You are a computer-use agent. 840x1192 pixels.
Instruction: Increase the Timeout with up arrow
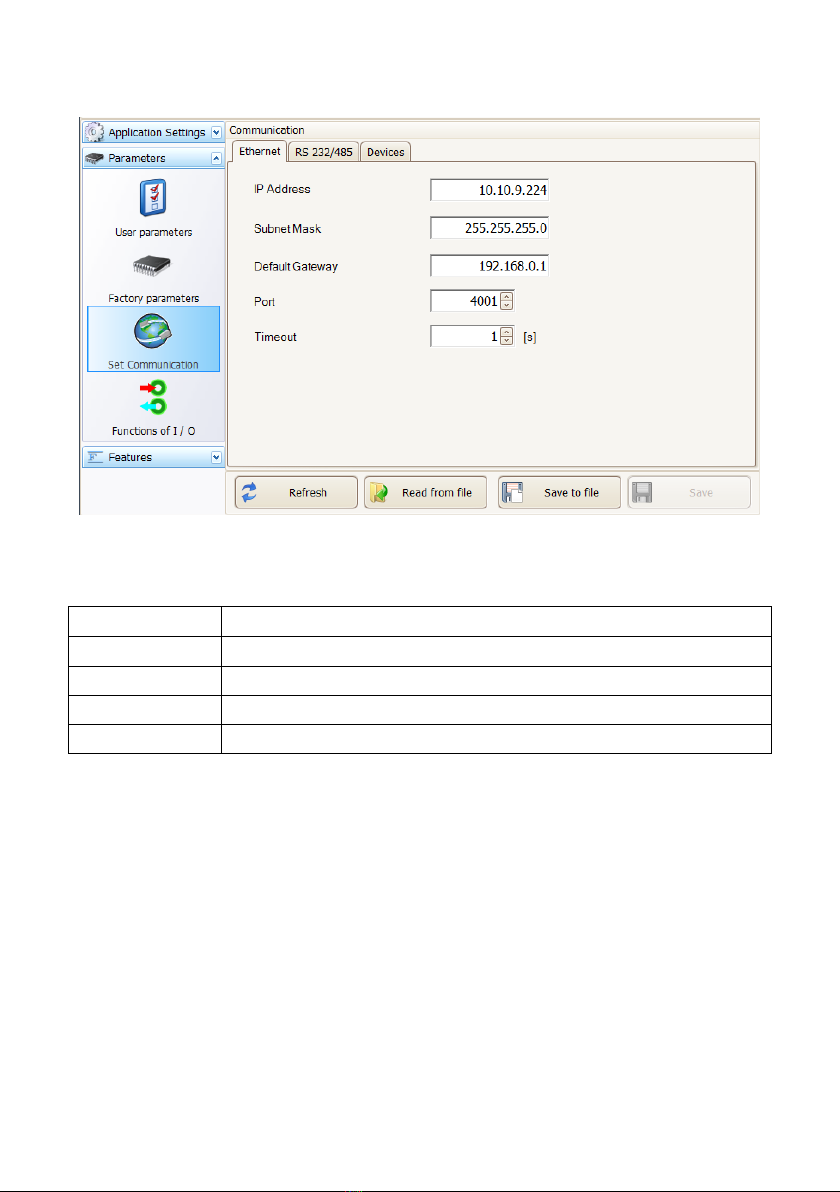(507, 331)
